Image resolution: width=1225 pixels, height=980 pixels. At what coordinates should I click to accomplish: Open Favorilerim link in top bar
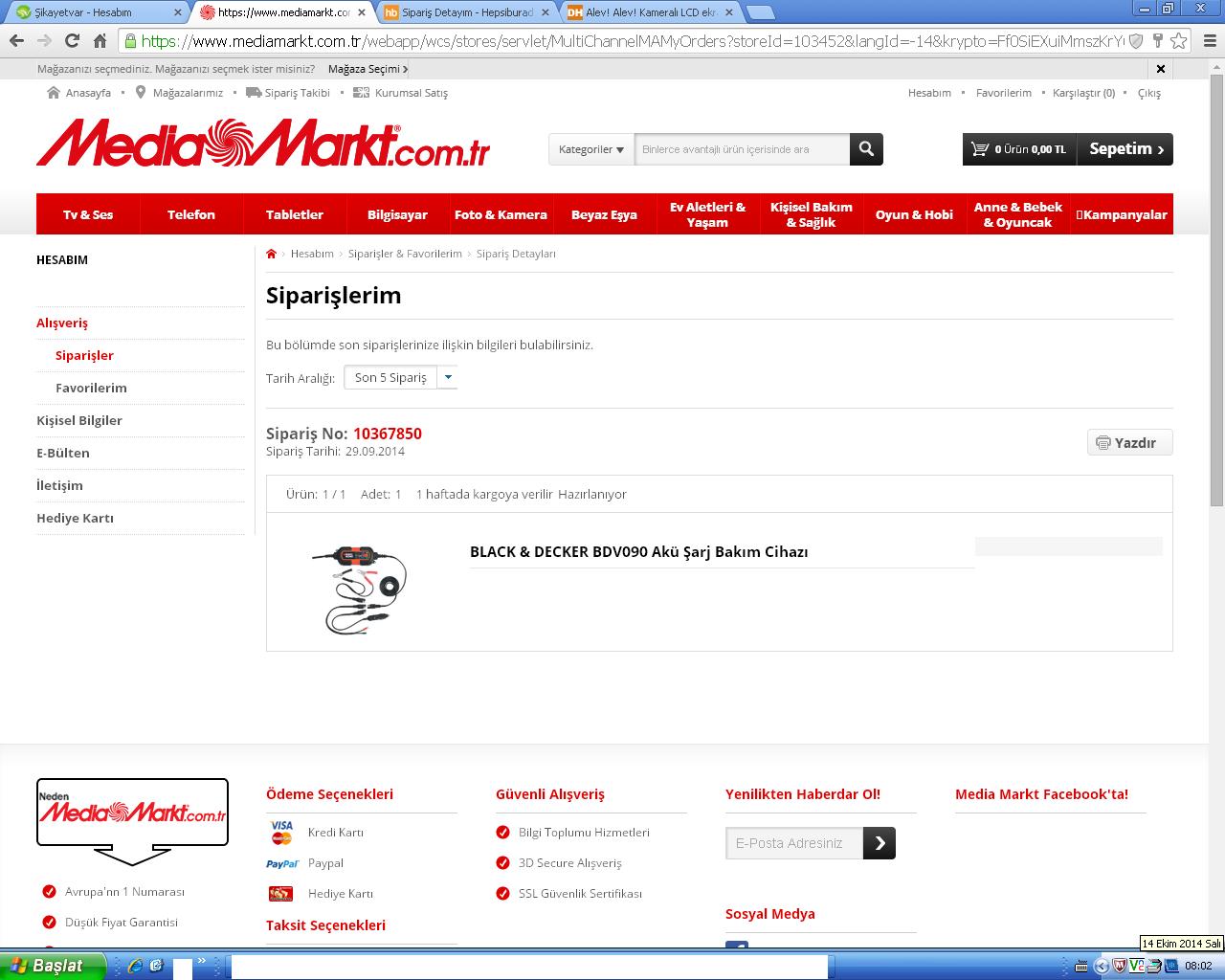click(1003, 93)
